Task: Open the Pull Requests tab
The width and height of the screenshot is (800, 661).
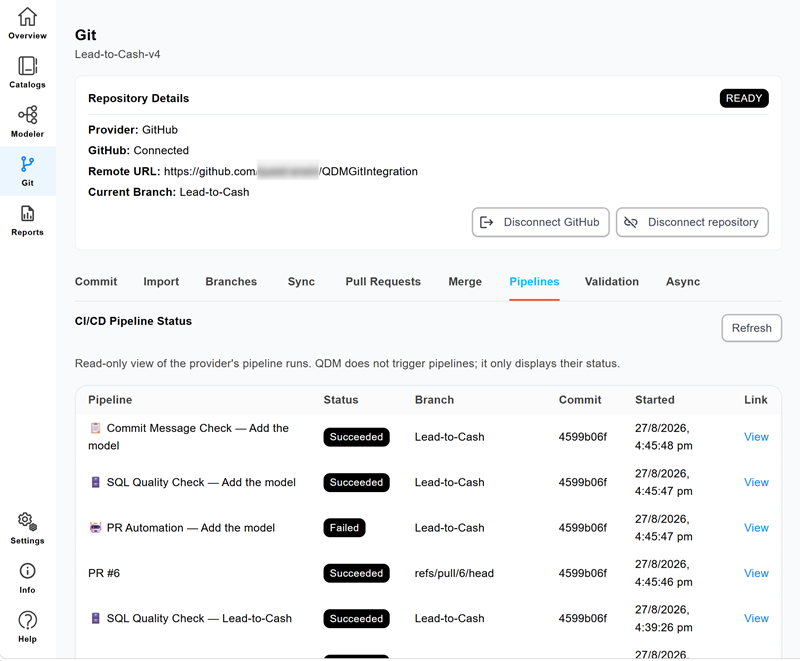Action: 383,282
